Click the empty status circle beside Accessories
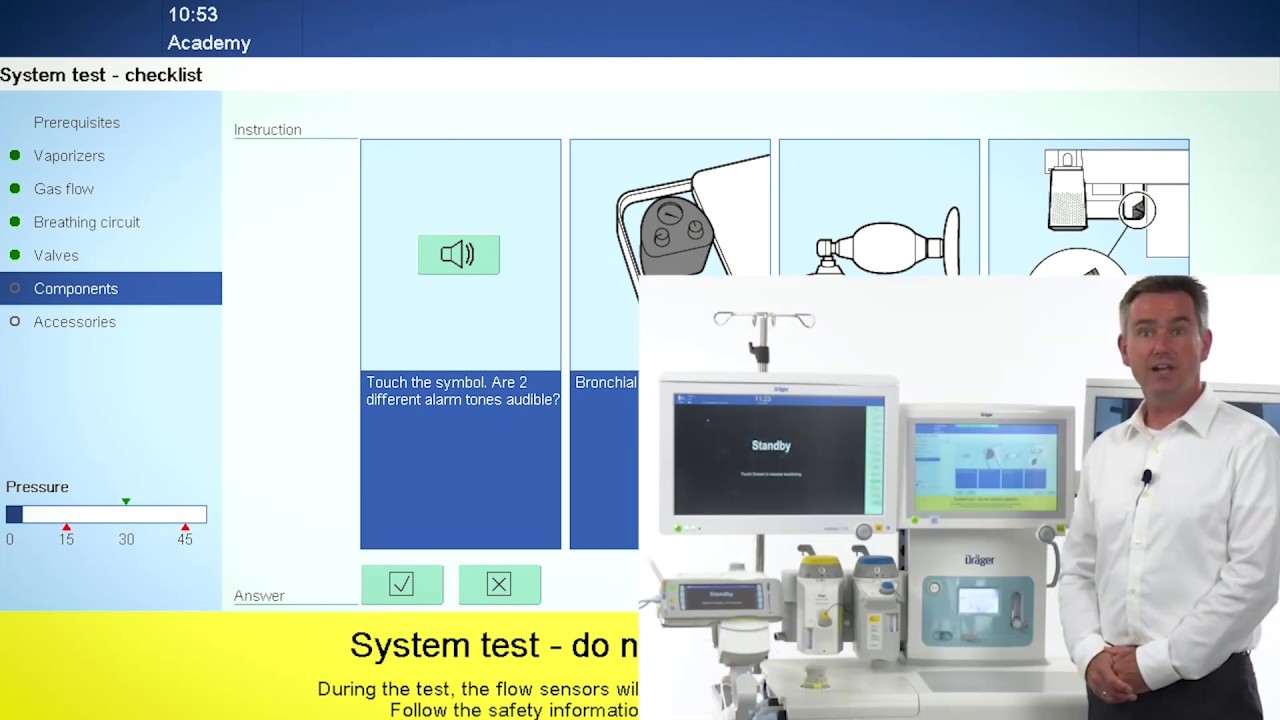Screen dimensions: 1280x720 click(14, 321)
